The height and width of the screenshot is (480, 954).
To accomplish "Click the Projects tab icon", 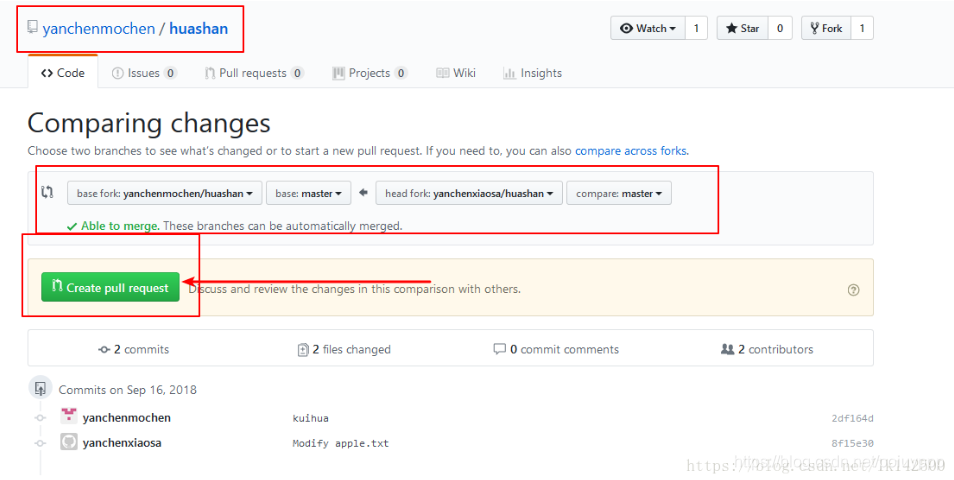I will (338, 73).
